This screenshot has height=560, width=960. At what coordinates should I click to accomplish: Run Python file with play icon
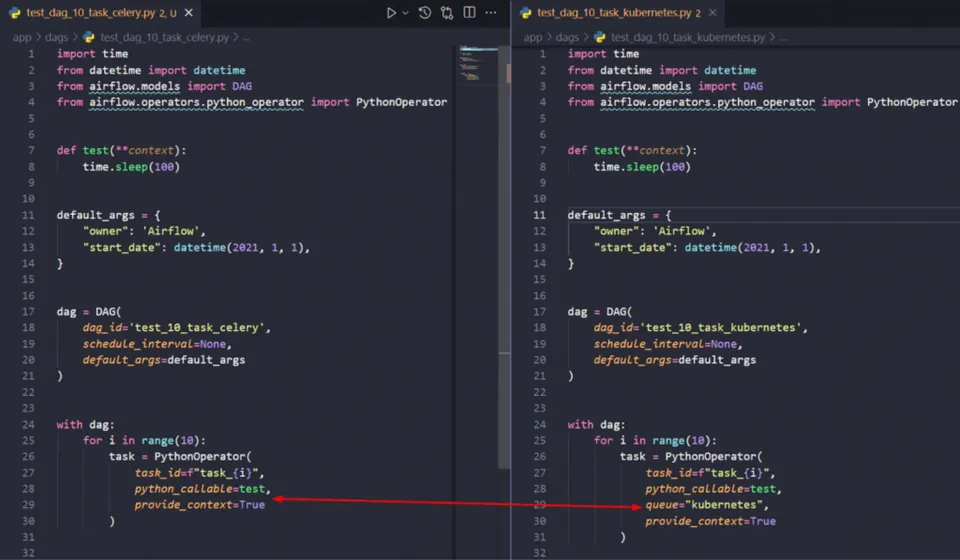coord(391,12)
